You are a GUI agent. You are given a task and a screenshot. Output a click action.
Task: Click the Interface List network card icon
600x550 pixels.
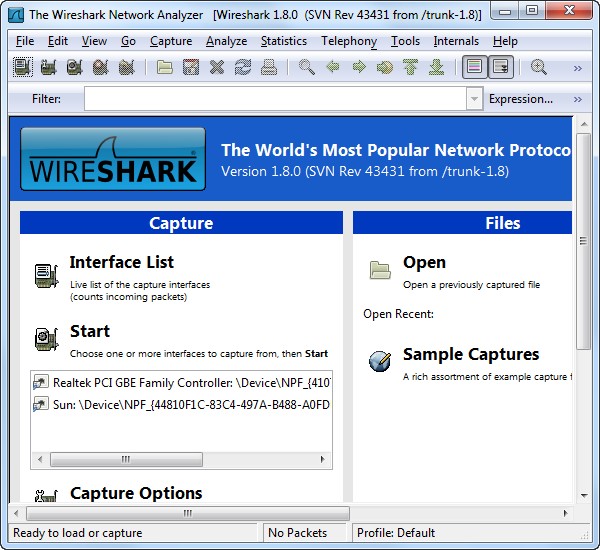(46, 276)
